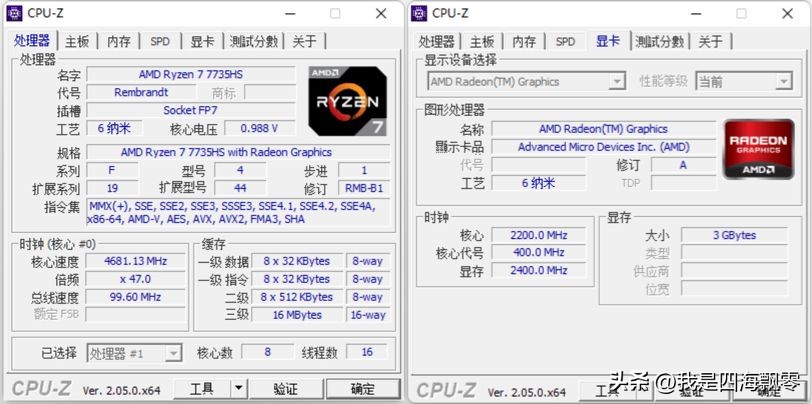
Task: Open the 工具 dropdown arrow in left window
Action: tap(238, 388)
